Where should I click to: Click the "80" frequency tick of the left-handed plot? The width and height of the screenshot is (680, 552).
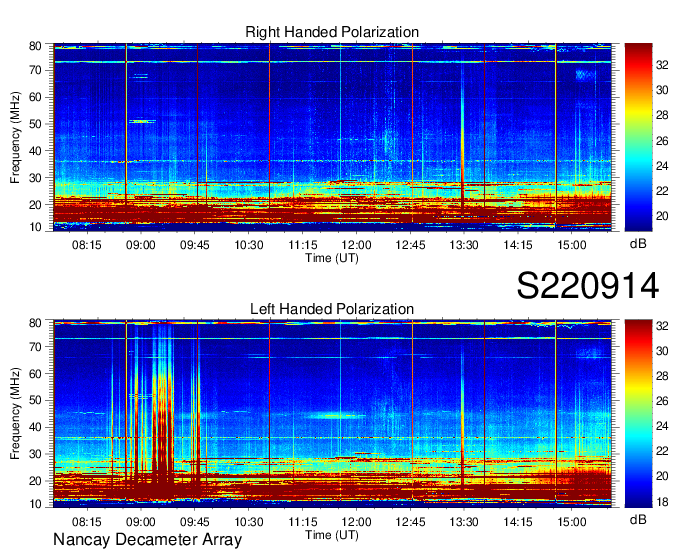35,323
